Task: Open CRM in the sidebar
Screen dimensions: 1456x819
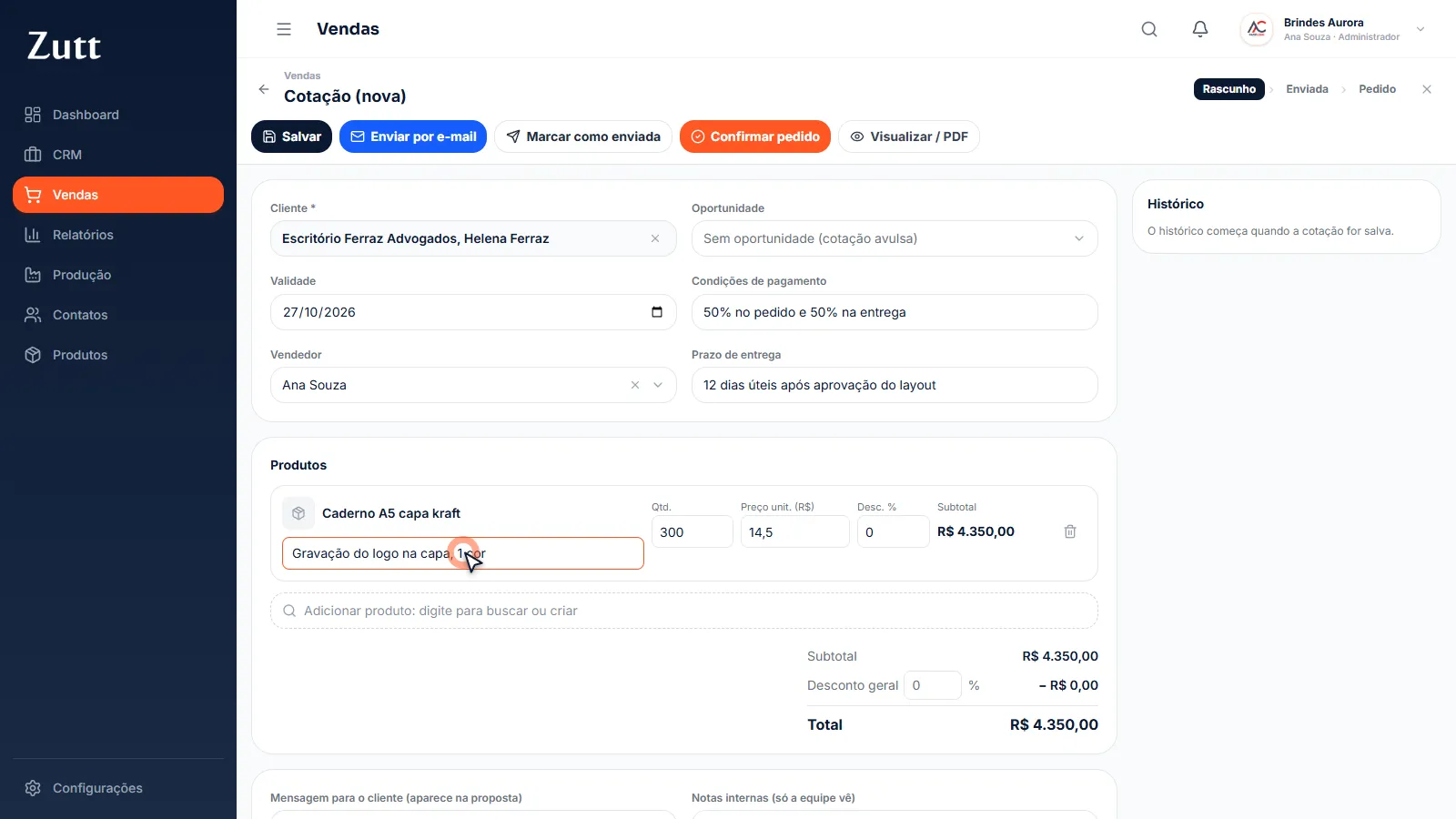Action: 118,155
